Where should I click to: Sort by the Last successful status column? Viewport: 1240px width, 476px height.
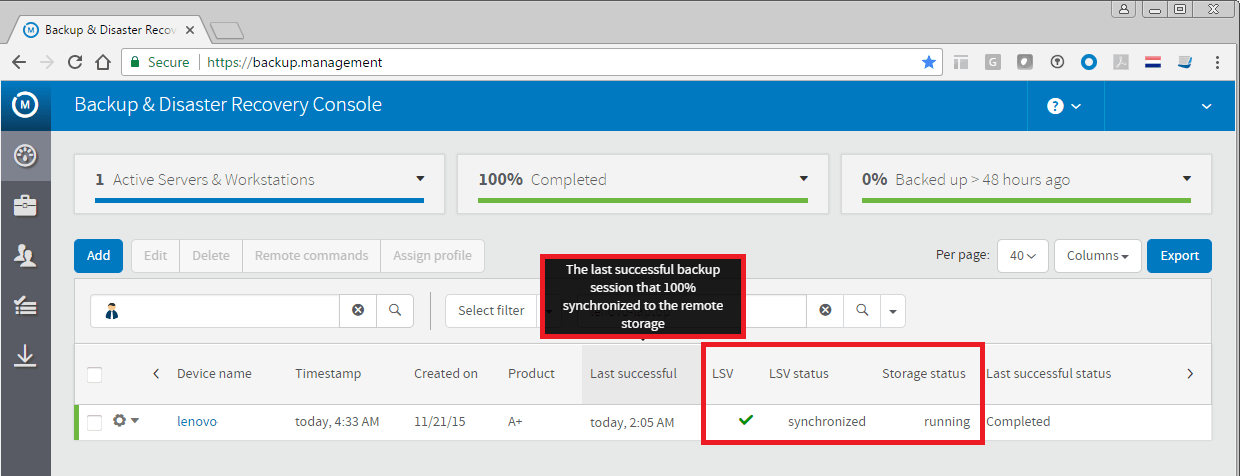(x=1048, y=373)
